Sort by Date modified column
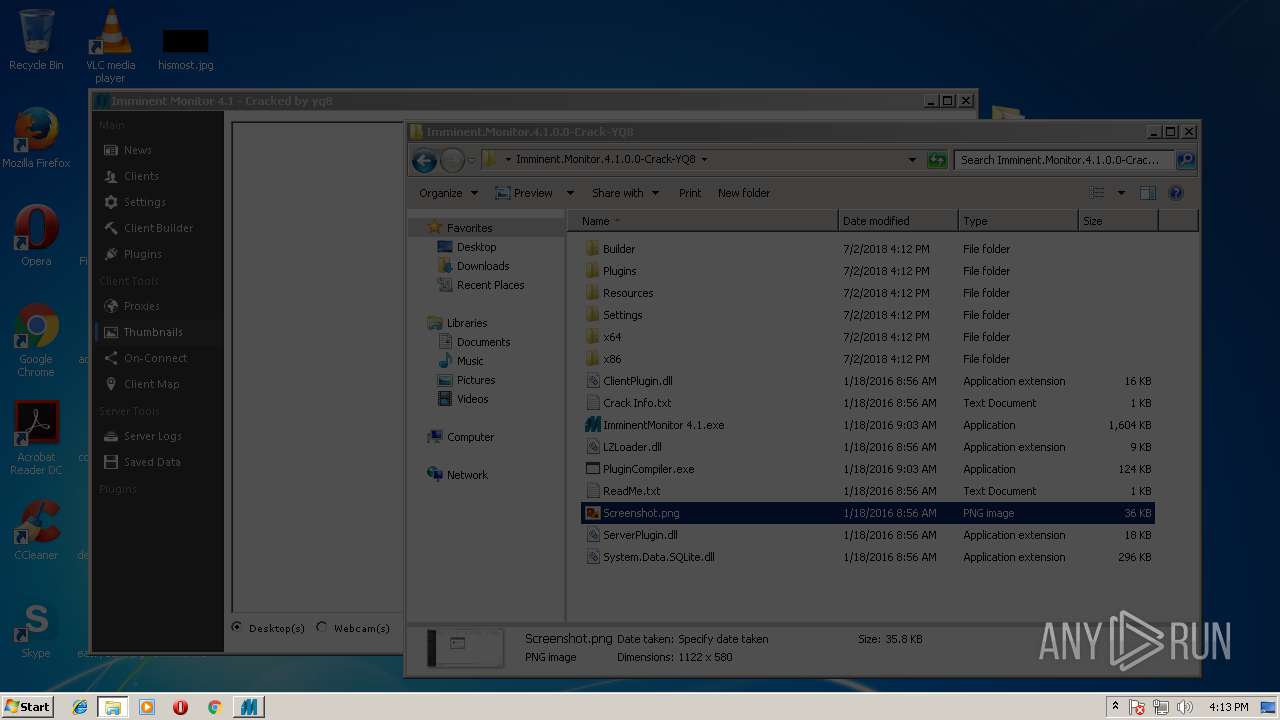The image size is (1280, 720). (x=898, y=221)
